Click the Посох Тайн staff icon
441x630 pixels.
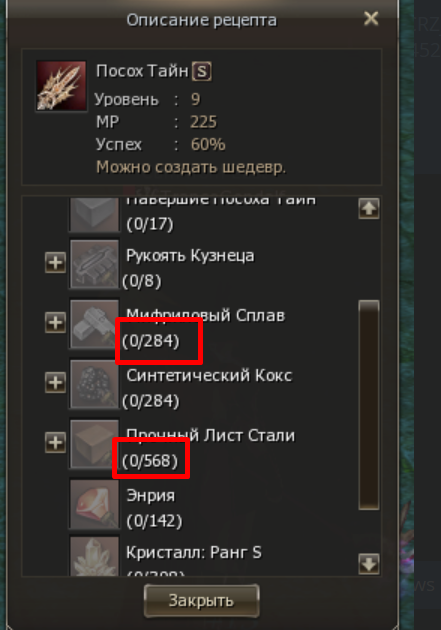click(61, 86)
